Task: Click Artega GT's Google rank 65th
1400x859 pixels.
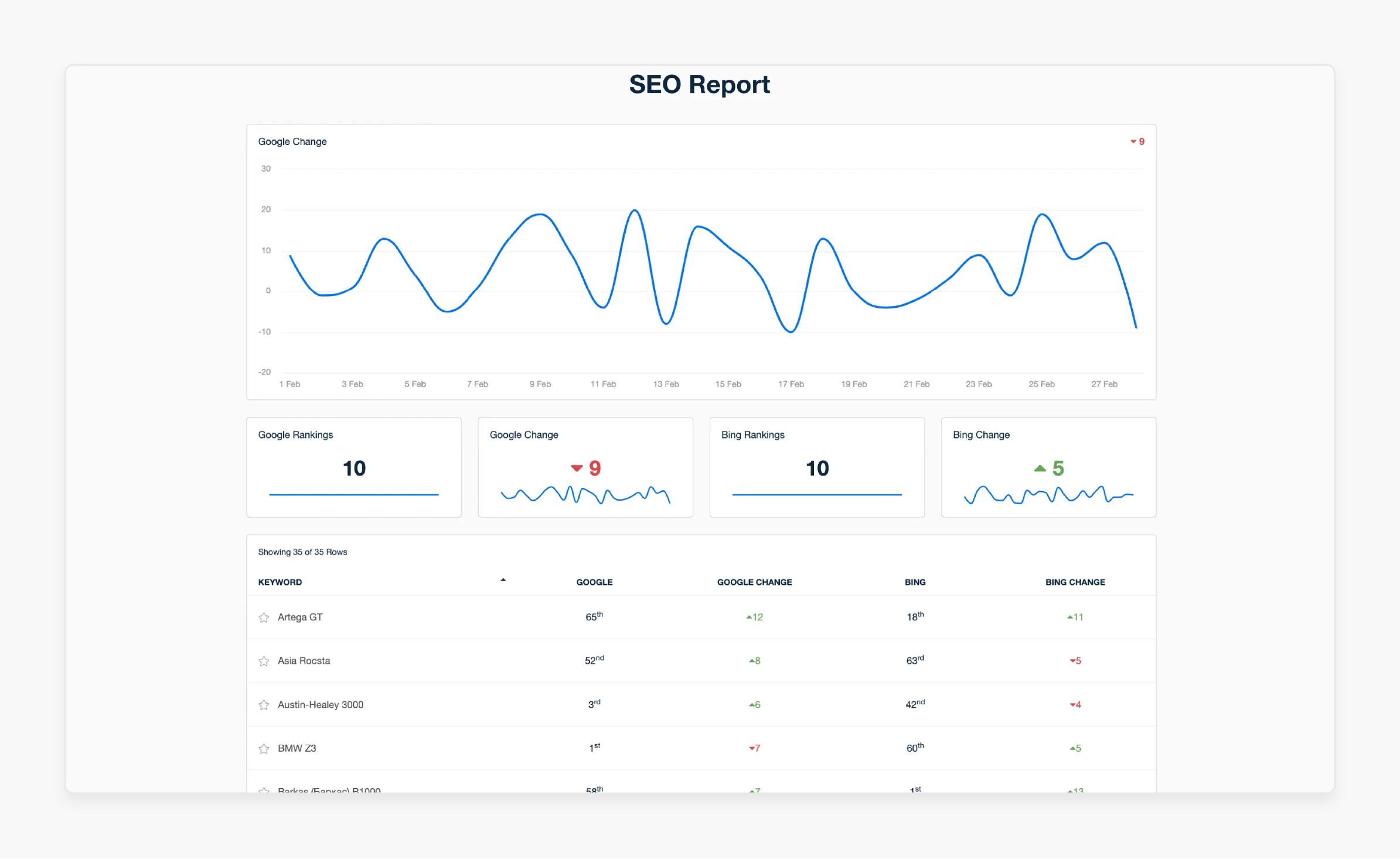Action: 594,616
